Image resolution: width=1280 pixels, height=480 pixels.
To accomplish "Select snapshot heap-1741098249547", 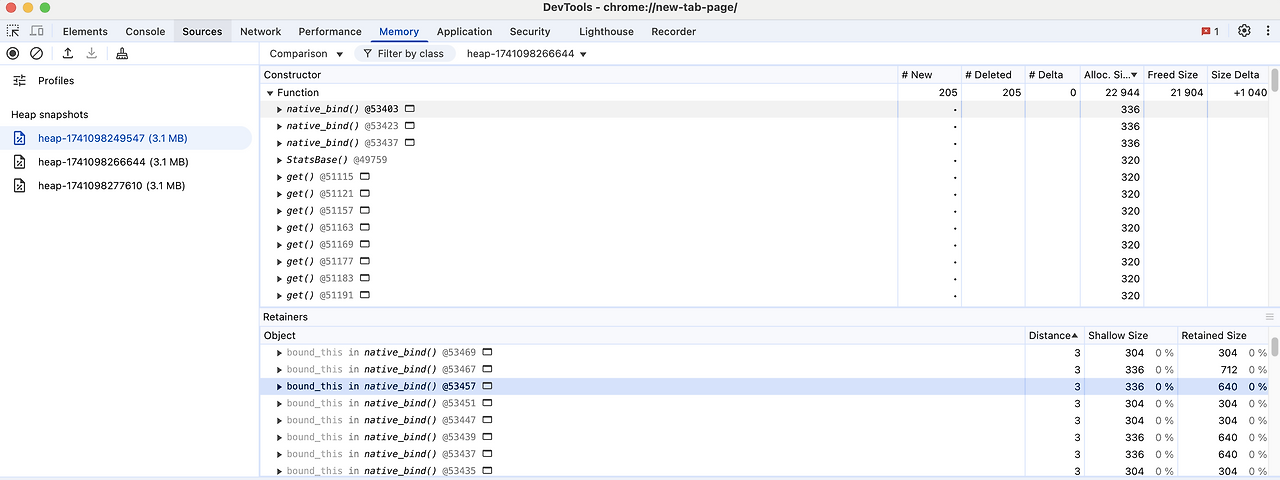I will pos(126,138).
